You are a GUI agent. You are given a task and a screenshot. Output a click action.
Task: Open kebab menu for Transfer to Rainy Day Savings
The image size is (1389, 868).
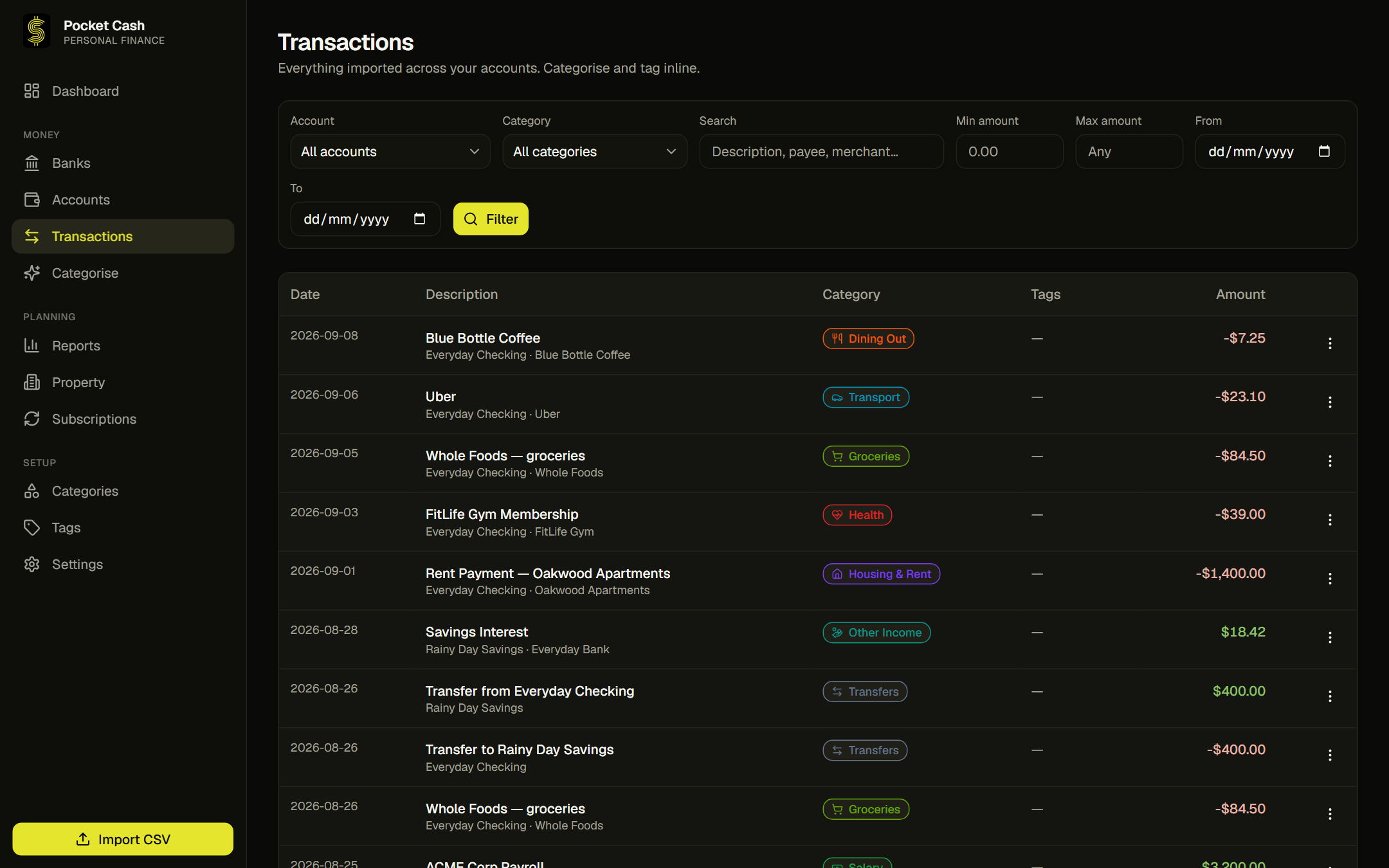pyautogui.click(x=1330, y=755)
